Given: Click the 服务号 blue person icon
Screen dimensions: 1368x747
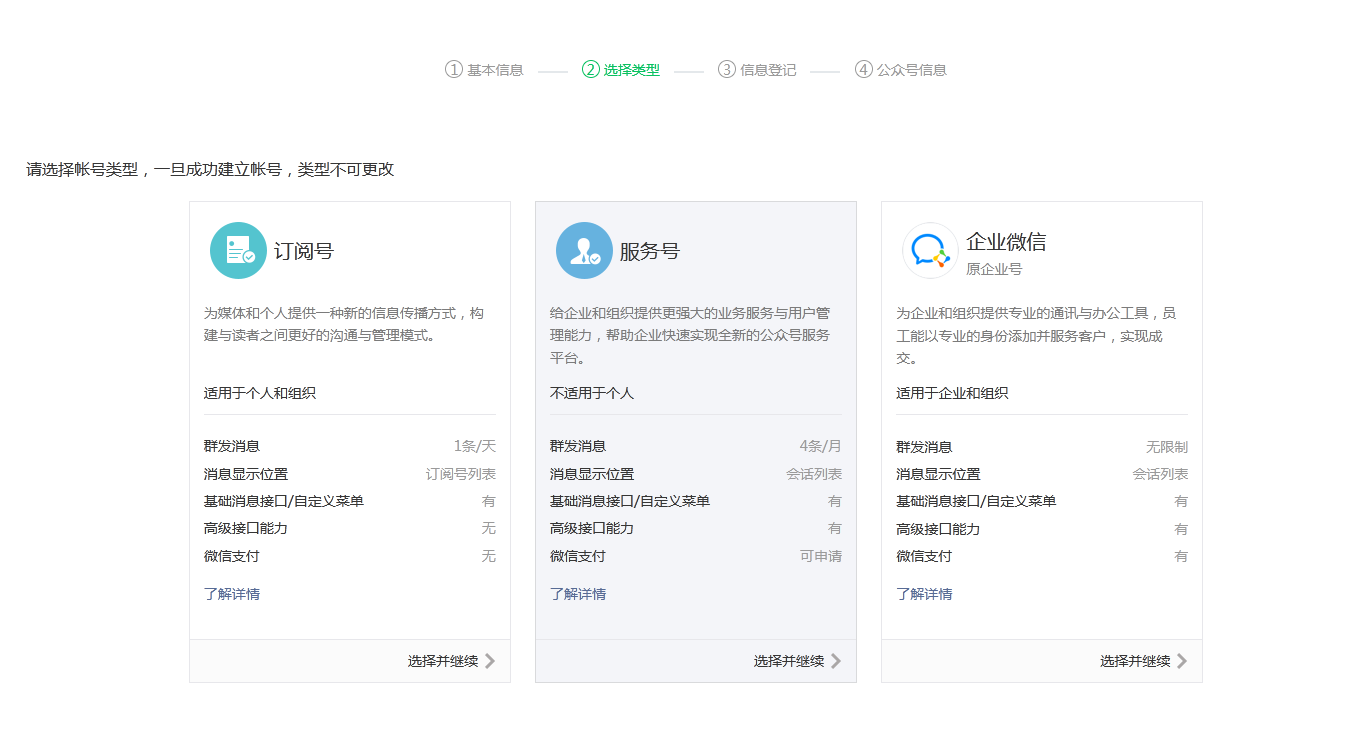Looking at the screenshot, I should [584, 250].
